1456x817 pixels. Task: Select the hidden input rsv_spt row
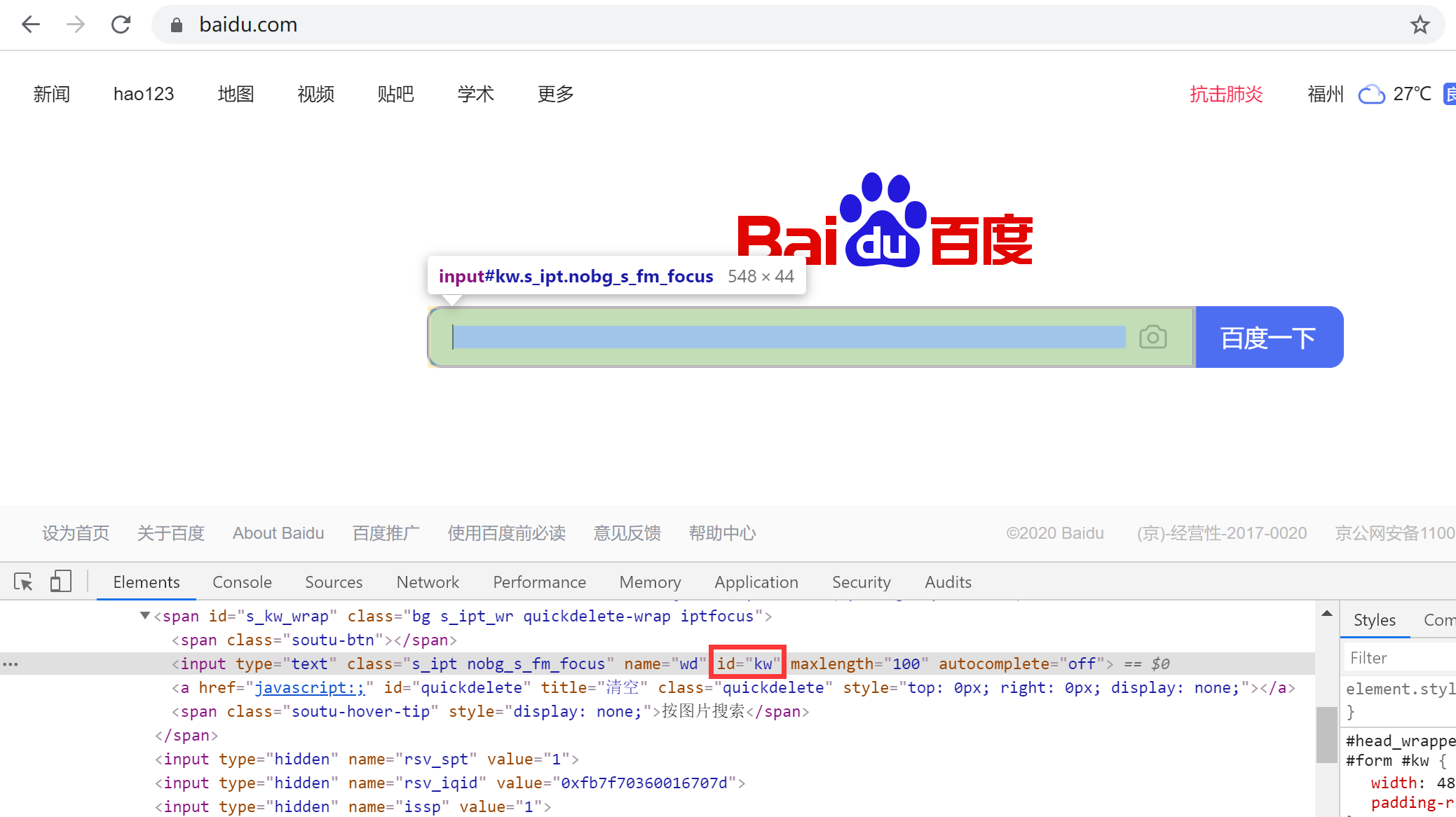click(x=367, y=759)
